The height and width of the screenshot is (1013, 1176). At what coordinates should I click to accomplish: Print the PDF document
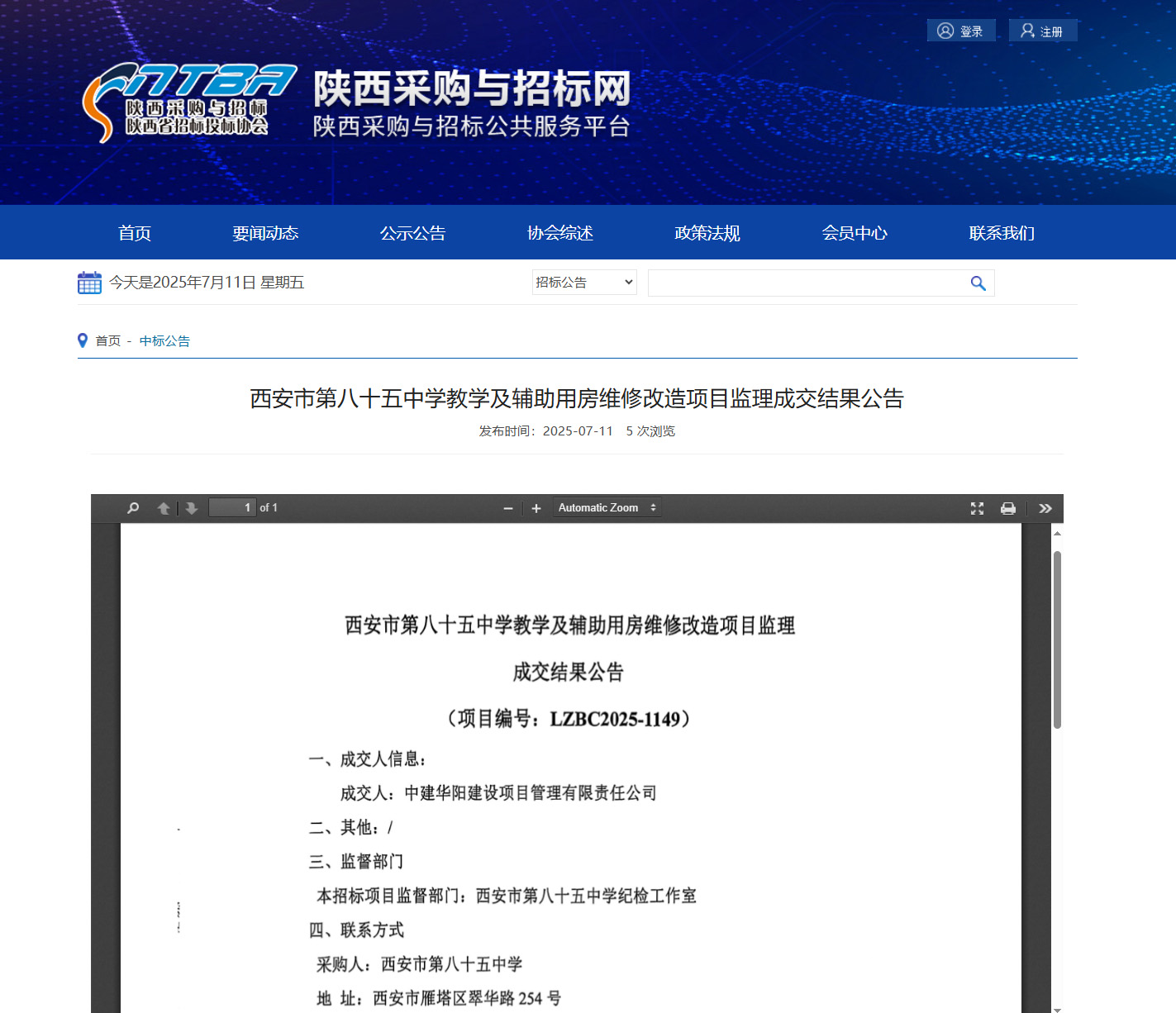1008,508
